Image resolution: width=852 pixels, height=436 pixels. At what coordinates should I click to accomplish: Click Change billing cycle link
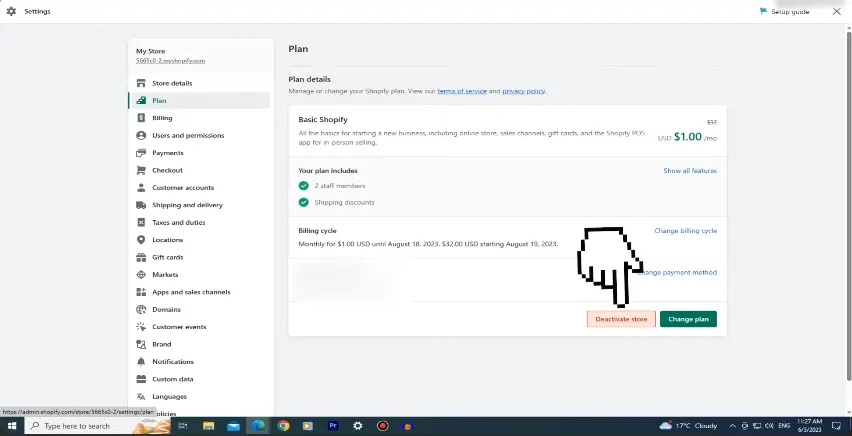click(x=686, y=231)
